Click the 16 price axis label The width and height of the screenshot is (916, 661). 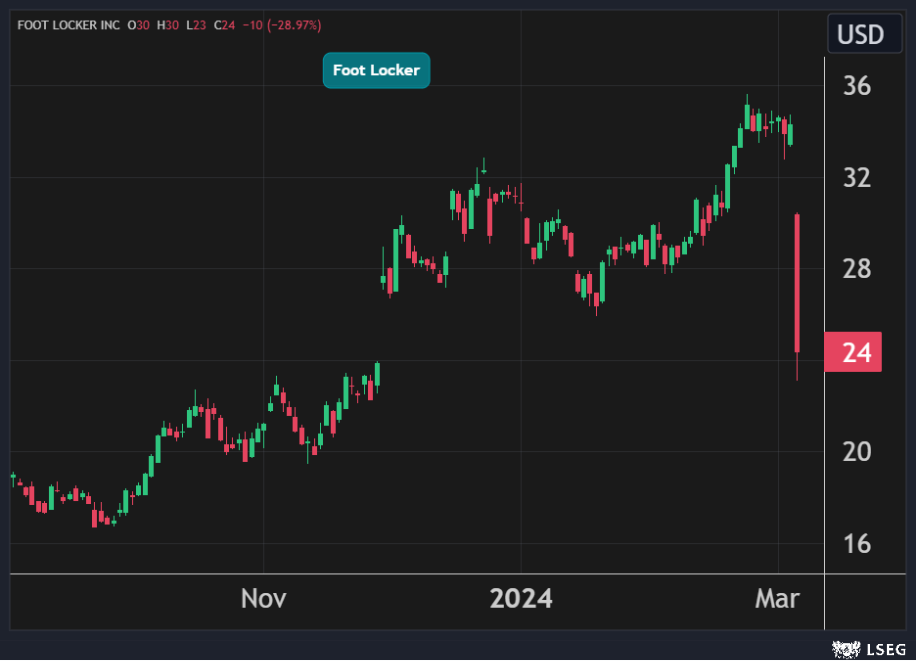pos(857,544)
